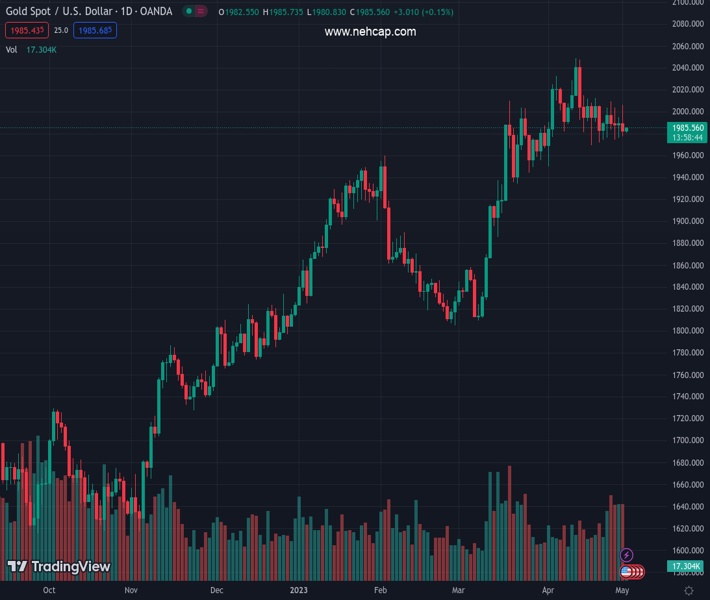Click the www.nehcap.com watermark text
Viewport: 710px width, 600px height.
(370, 32)
